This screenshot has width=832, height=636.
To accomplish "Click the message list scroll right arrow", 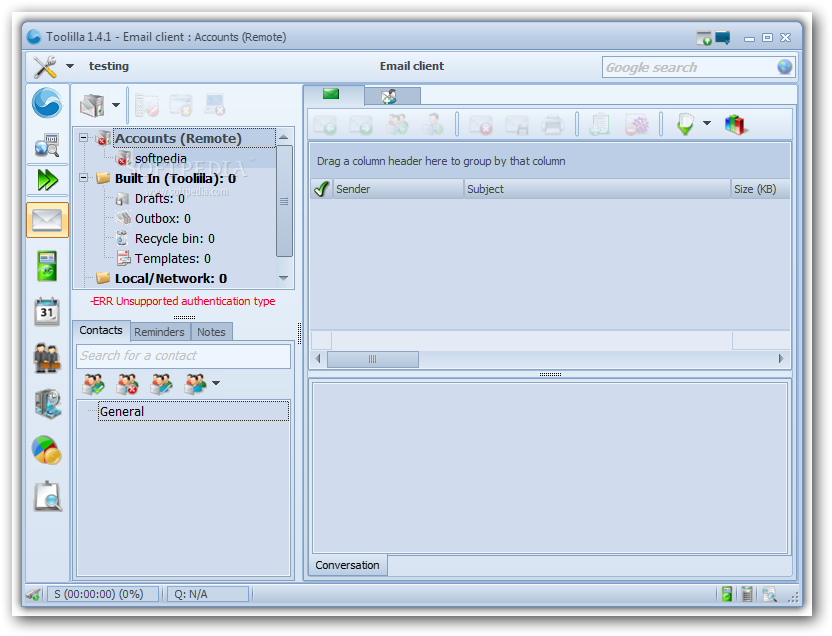I will 781,359.
